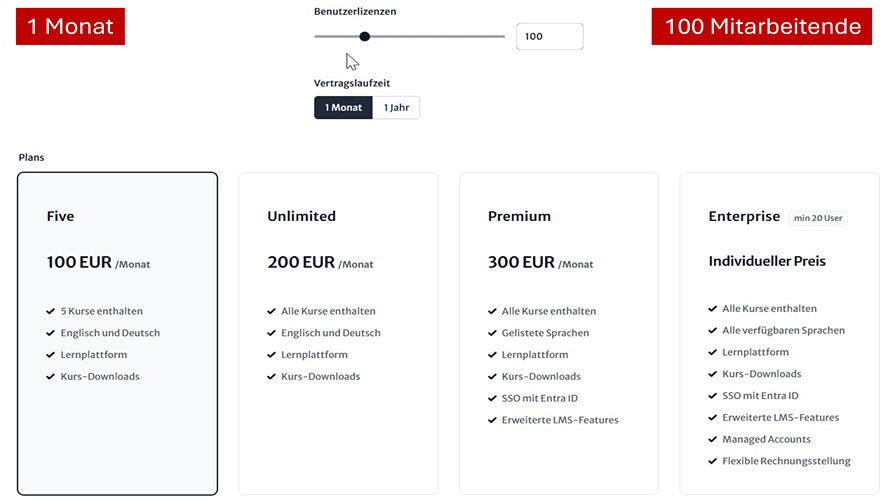The width and height of the screenshot is (888, 502).
Task: Click the checkmark beside 'Managed Accounts'
Action: coord(713,439)
